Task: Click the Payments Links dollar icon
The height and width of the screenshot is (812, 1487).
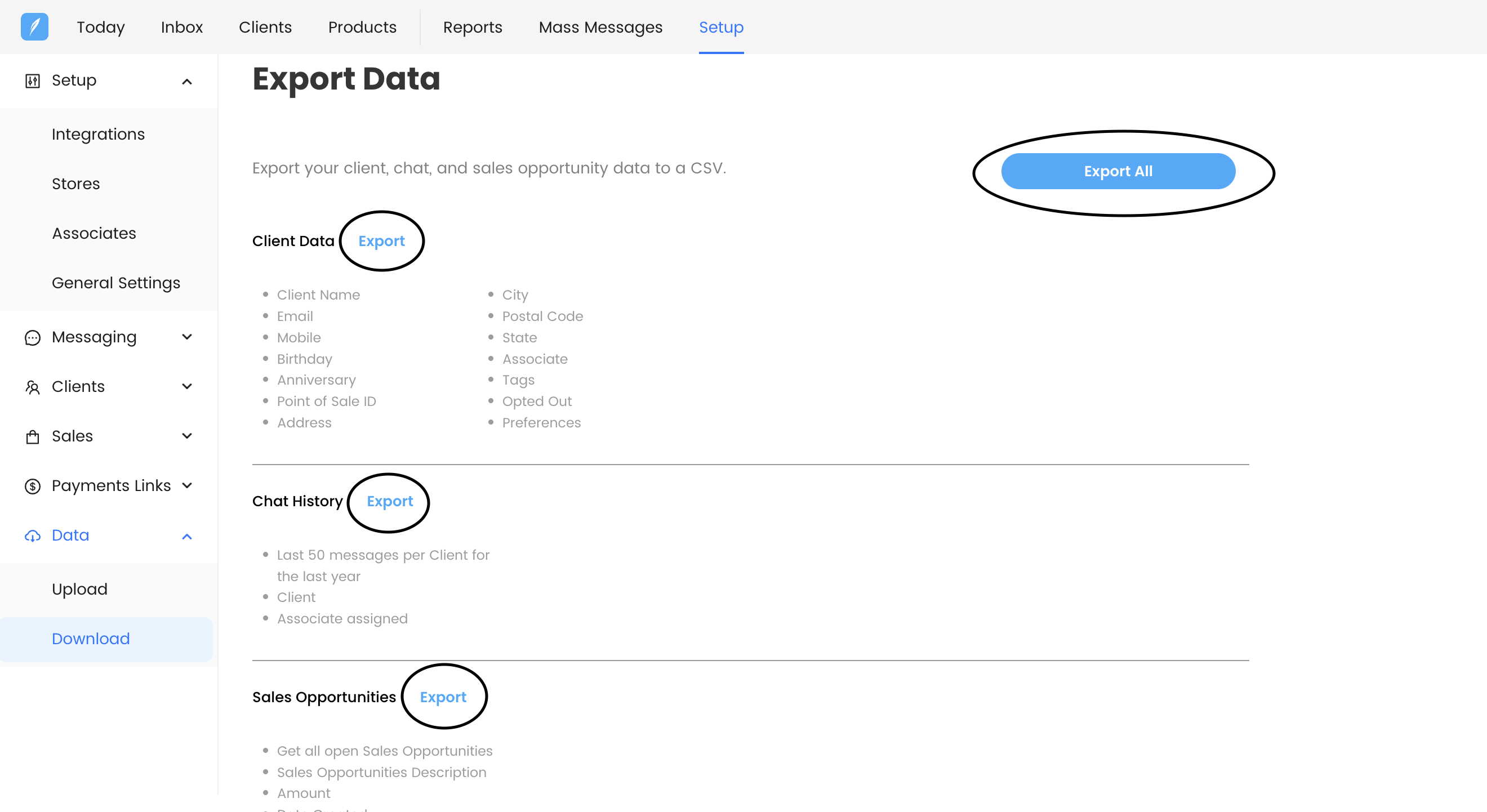Action: [32, 487]
